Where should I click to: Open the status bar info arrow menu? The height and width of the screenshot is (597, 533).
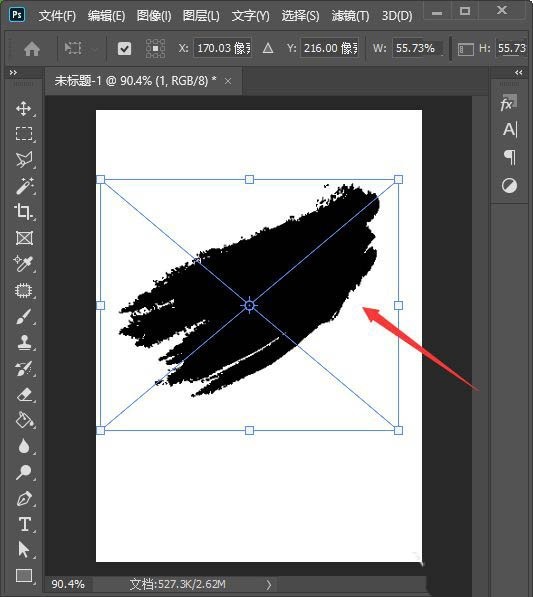click(269, 584)
